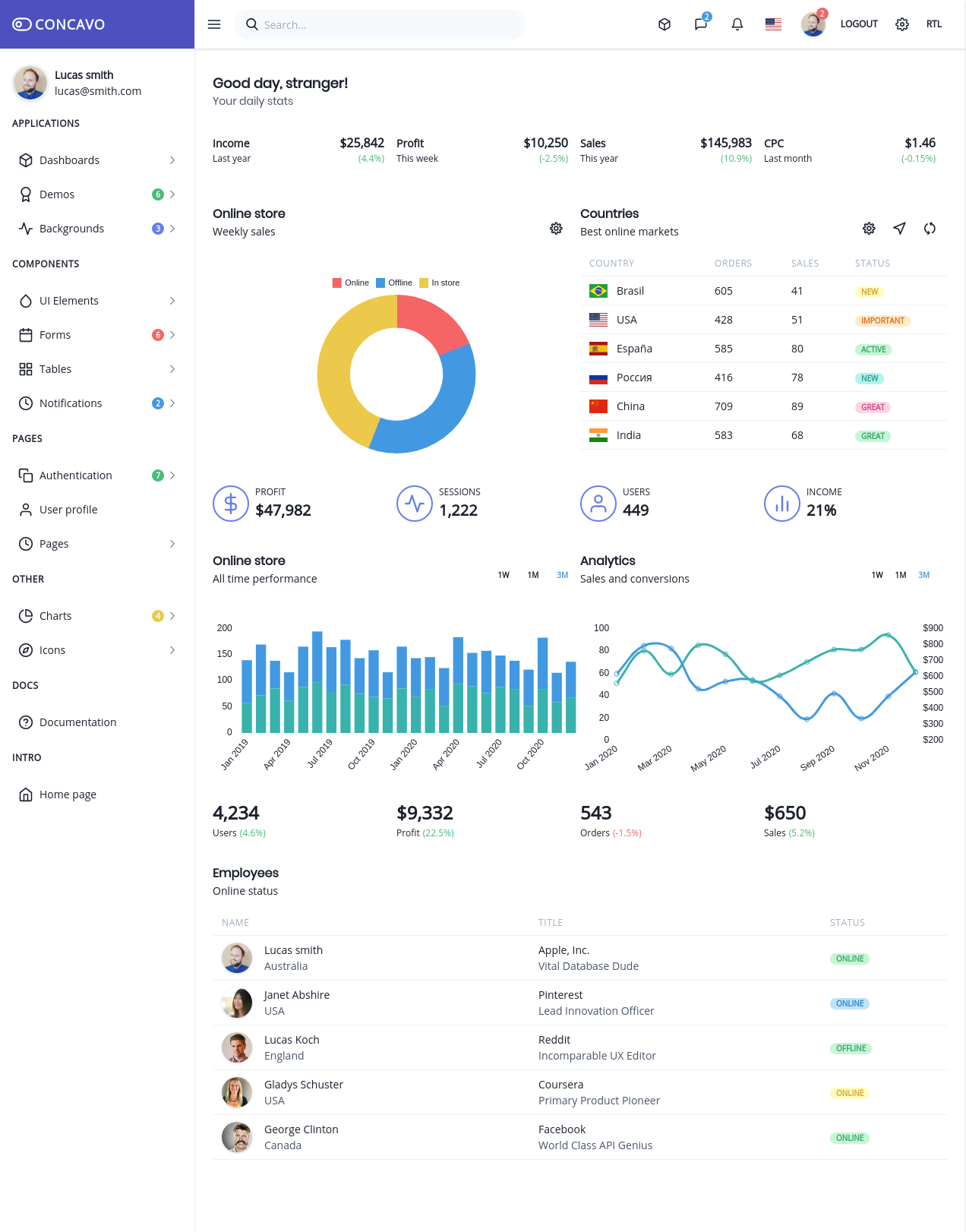Open User profile in sidebar
Image resolution: width=966 pixels, height=1232 pixels.
(97, 510)
